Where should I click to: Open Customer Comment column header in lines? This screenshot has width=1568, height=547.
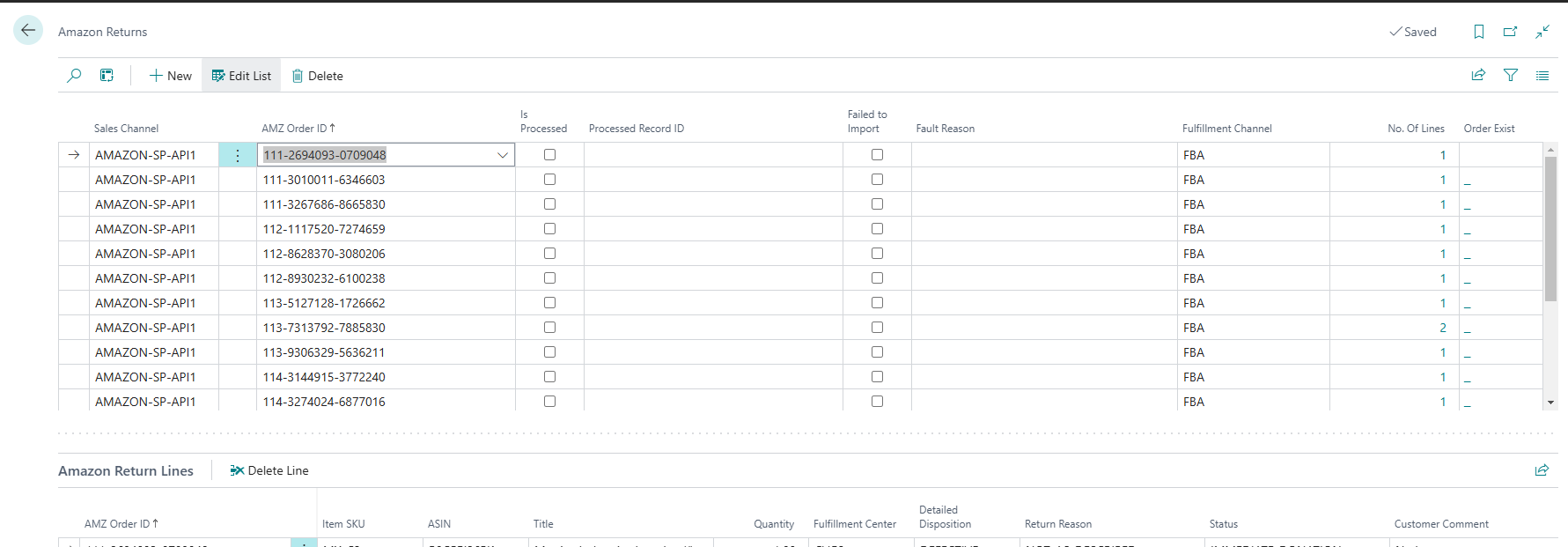[x=1441, y=524]
